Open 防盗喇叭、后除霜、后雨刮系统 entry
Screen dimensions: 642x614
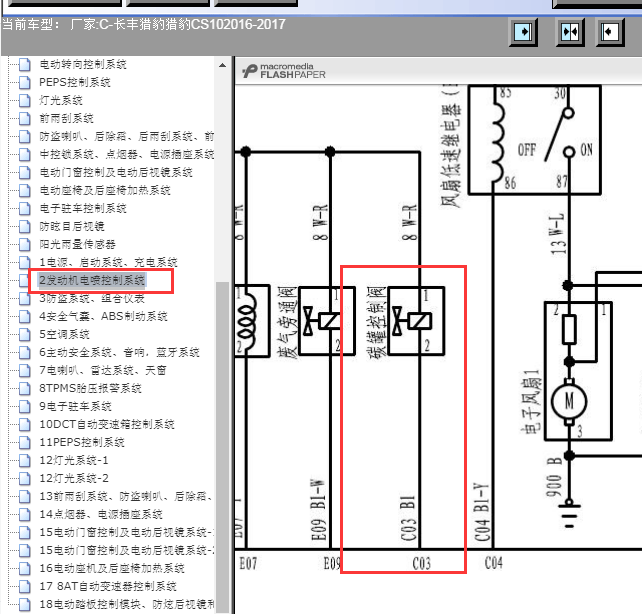[x=127, y=136]
